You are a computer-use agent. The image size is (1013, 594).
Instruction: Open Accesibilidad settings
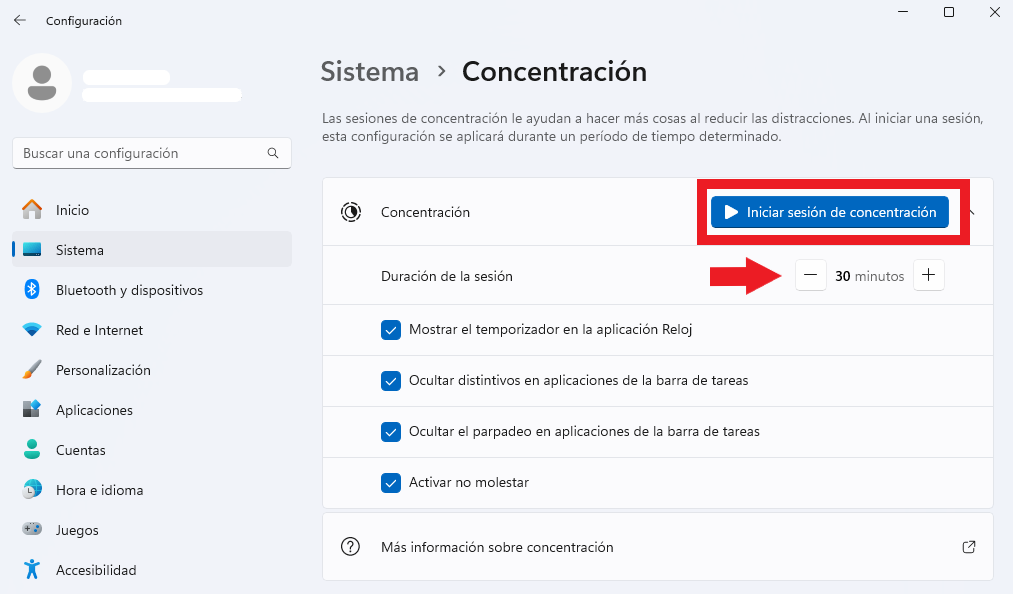pyautogui.click(x=152, y=570)
